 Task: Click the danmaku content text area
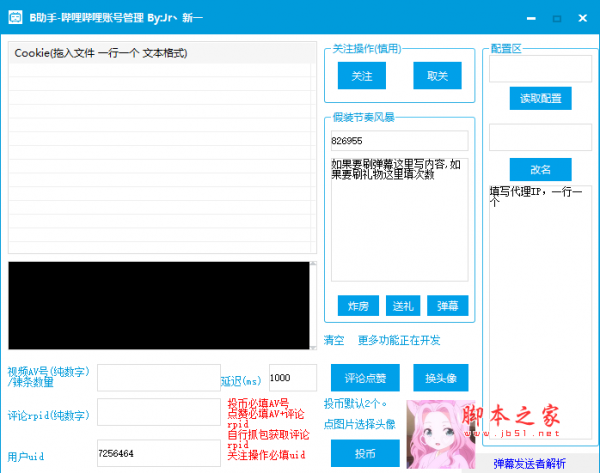click(x=399, y=220)
